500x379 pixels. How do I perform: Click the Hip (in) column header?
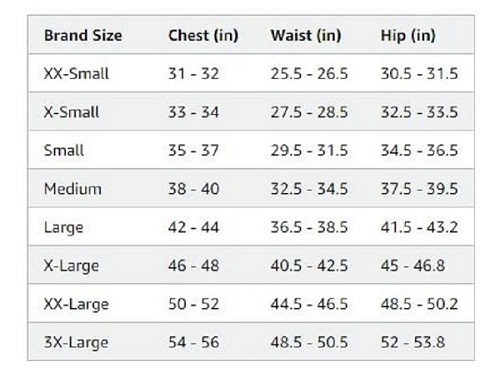click(x=408, y=35)
